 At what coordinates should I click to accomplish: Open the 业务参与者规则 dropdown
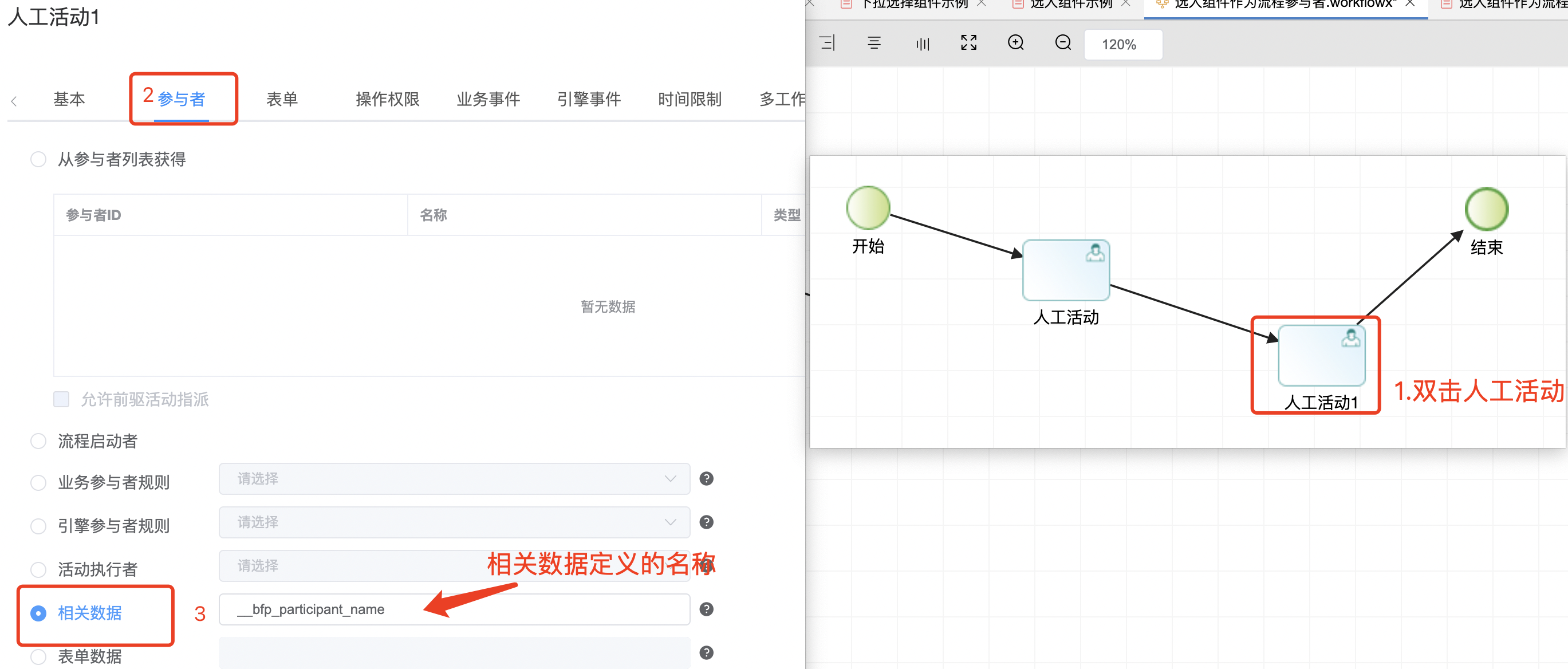[x=454, y=479]
